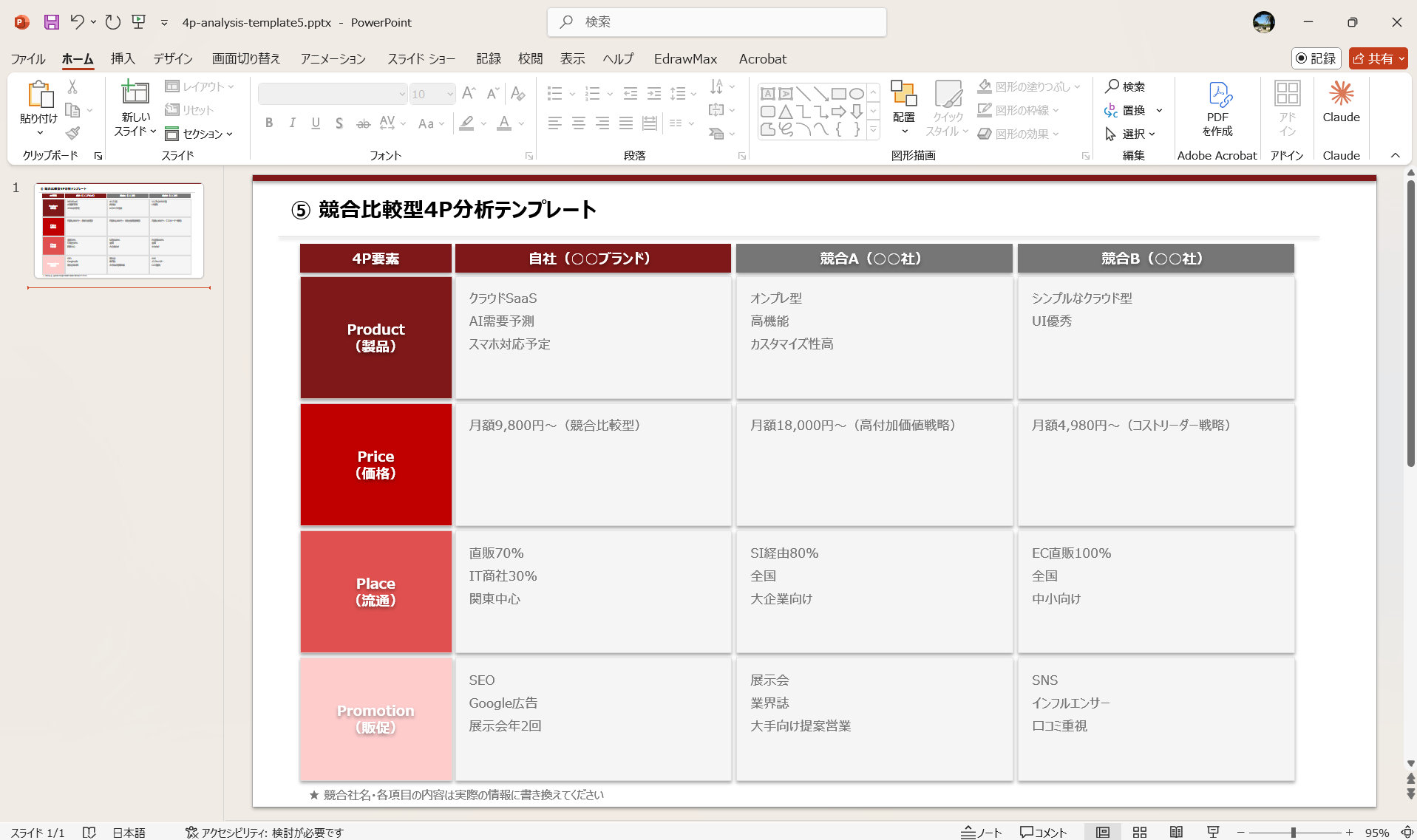Adjust the zoom slider handle
The width and height of the screenshot is (1417, 840).
tap(1294, 832)
